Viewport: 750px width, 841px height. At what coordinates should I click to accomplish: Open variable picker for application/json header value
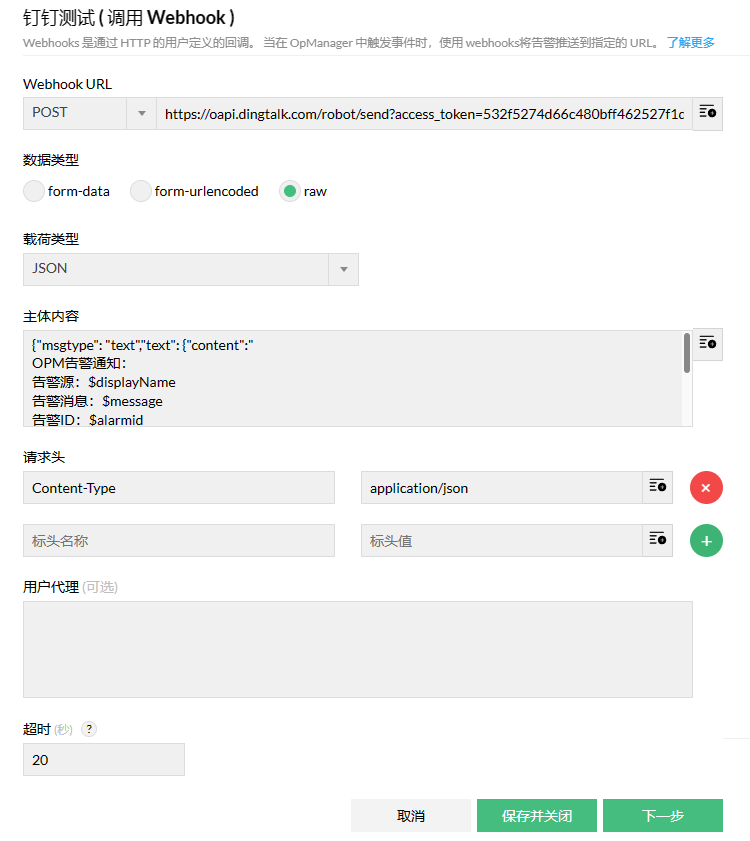[x=657, y=487]
